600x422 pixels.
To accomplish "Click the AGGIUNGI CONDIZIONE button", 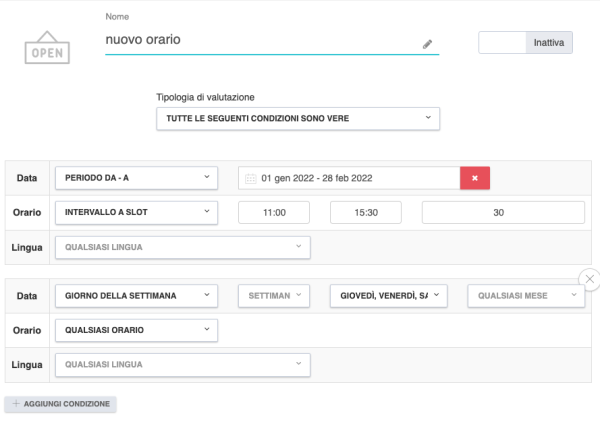I will (60, 404).
